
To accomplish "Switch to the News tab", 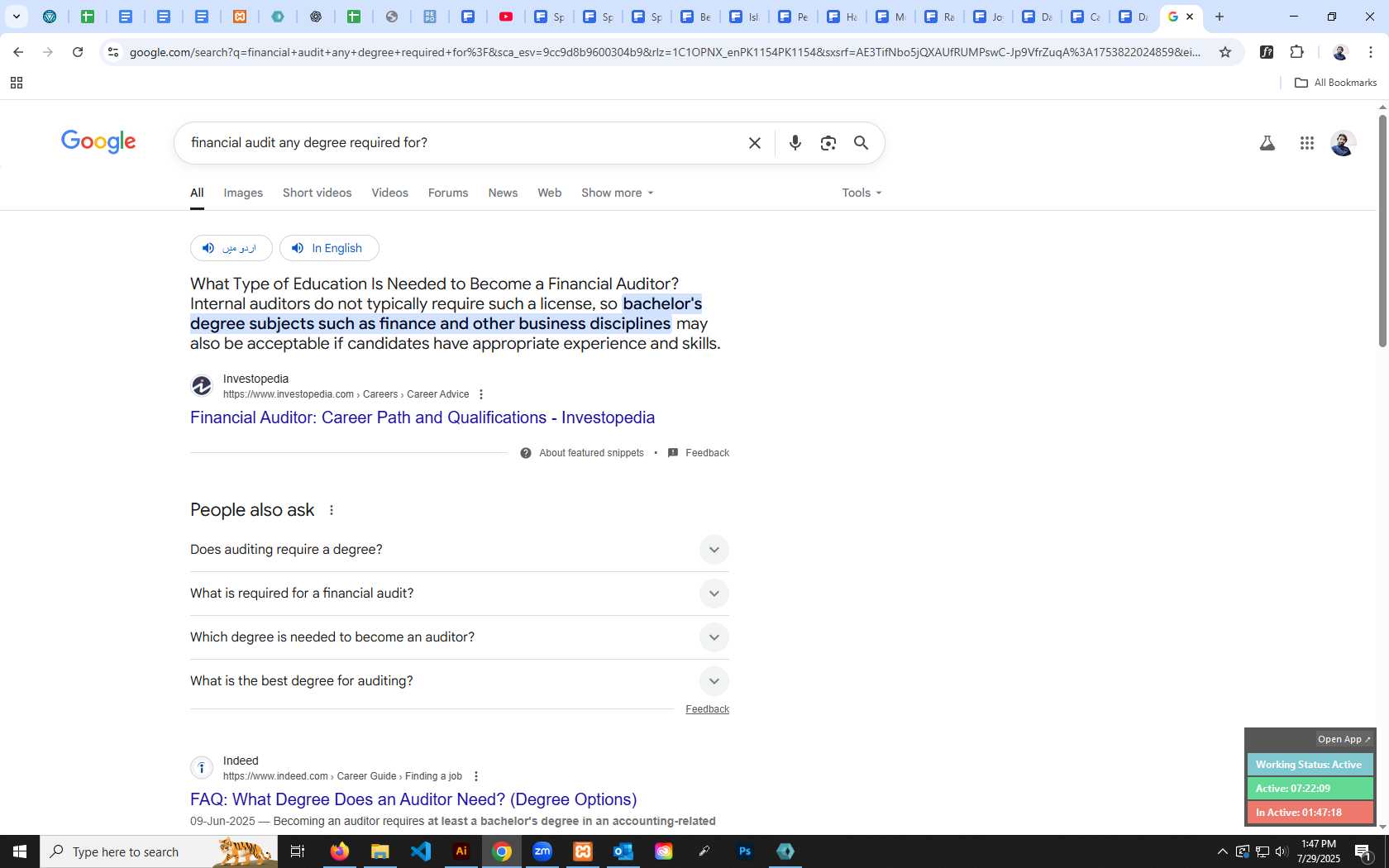I will pyautogui.click(x=503, y=193).
